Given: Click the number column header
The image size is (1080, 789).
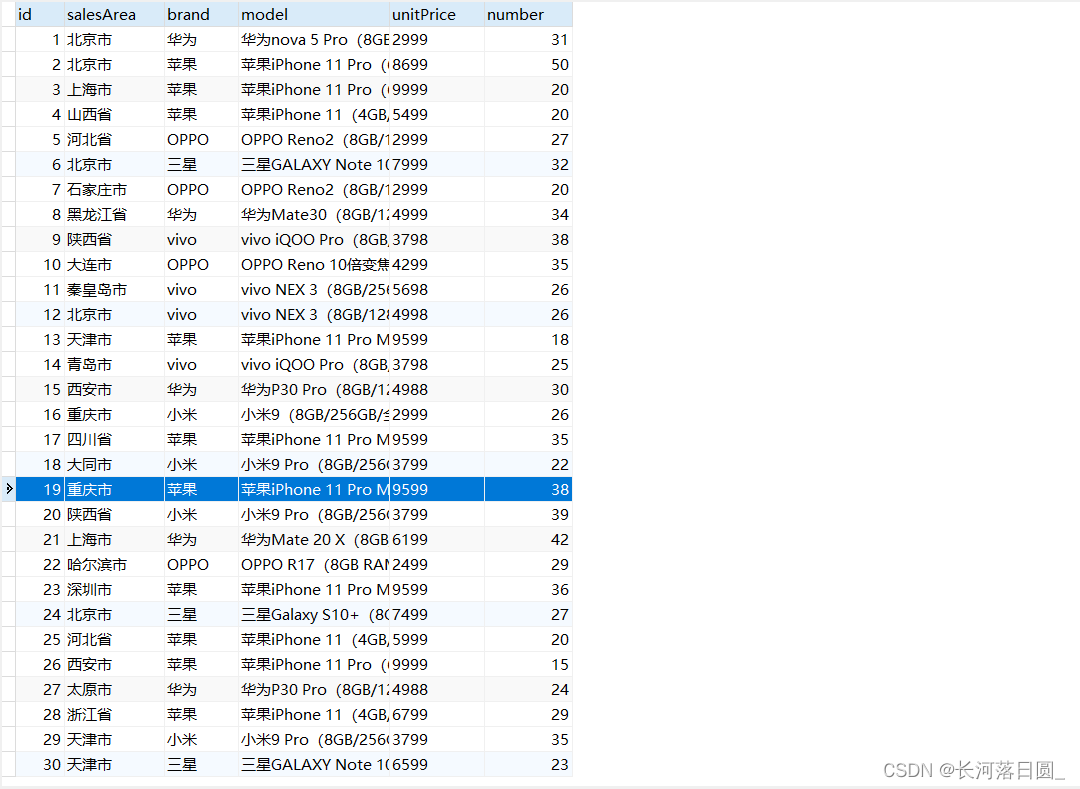Looking at the screenshot, I should pyautogui.click(x=528, y=14).
